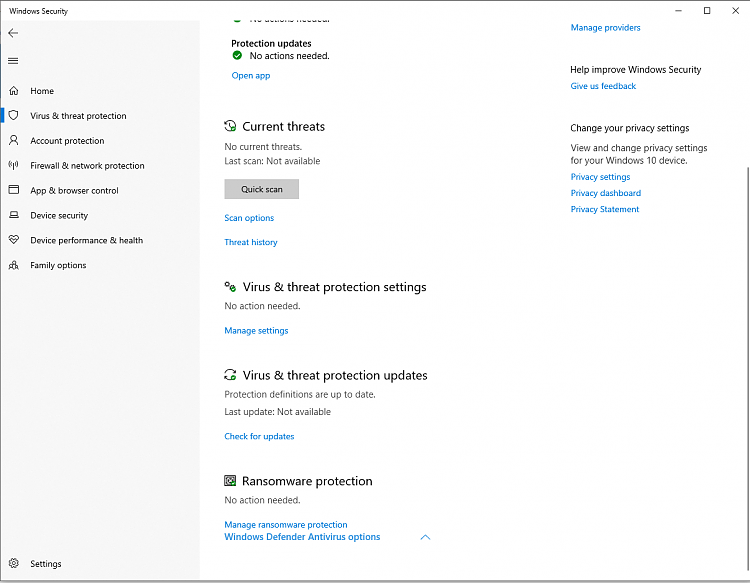Click Manage settings link
The height and width of the screenshot is (583, 750).
click(256, 331)
